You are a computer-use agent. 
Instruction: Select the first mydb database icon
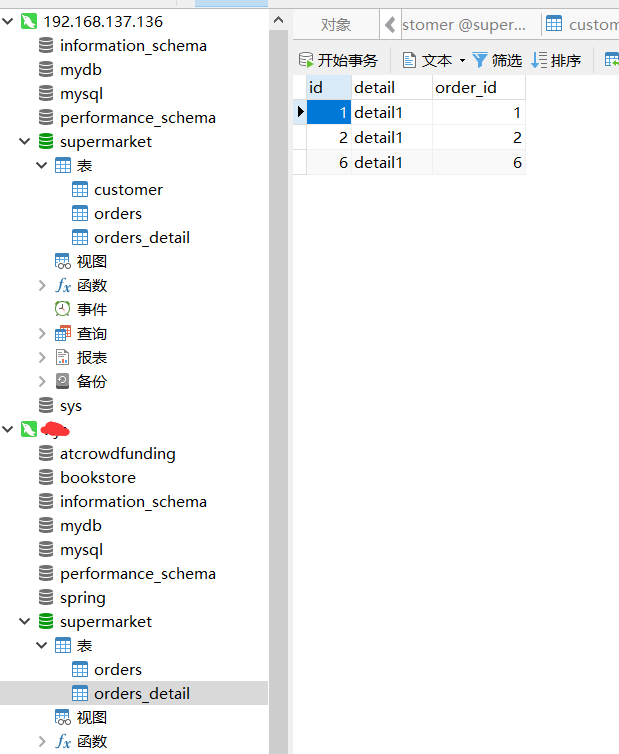[46, 69]
